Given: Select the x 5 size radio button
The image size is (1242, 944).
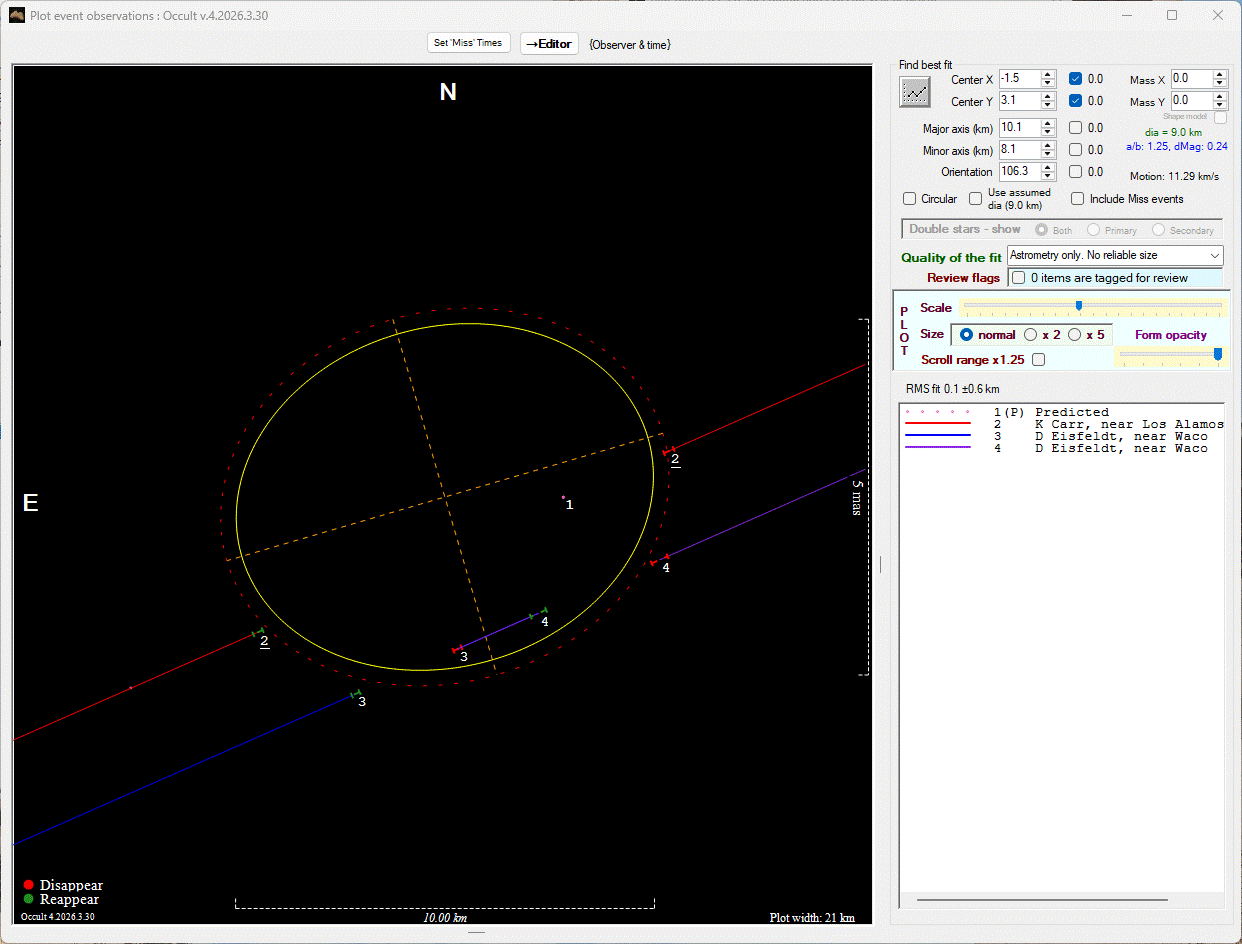Looking at the screenshot, I should [x=1075, y=335].
